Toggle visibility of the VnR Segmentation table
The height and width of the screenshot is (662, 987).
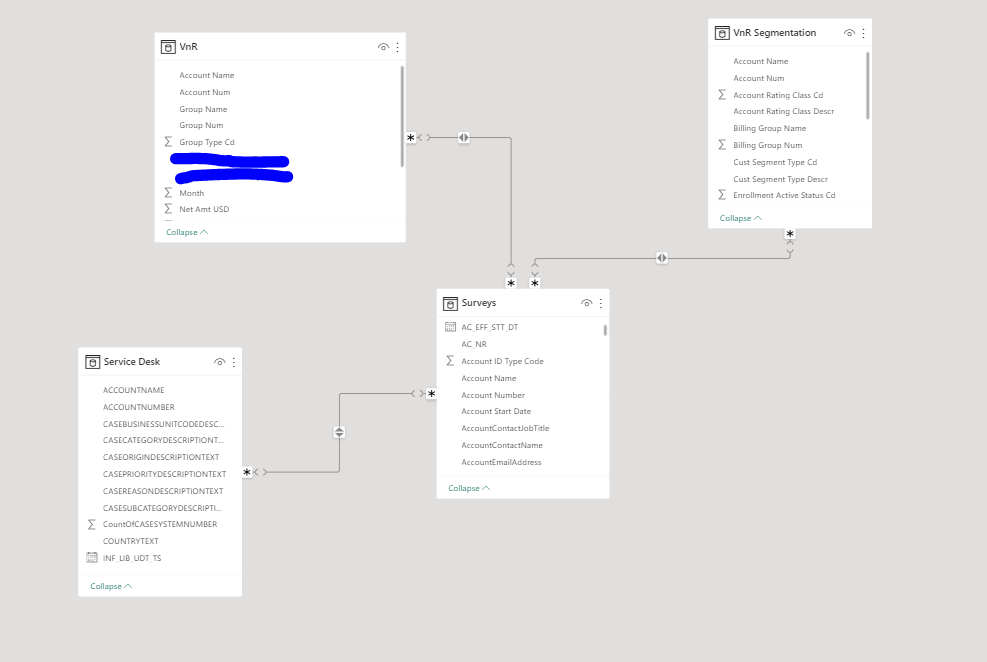[849, 33]
